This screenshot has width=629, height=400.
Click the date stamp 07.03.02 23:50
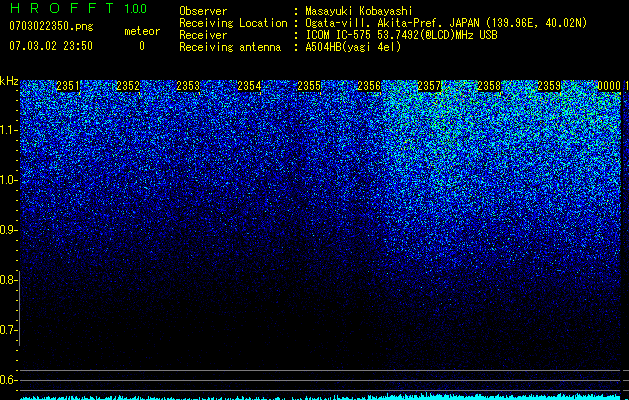tap(51, 46)
